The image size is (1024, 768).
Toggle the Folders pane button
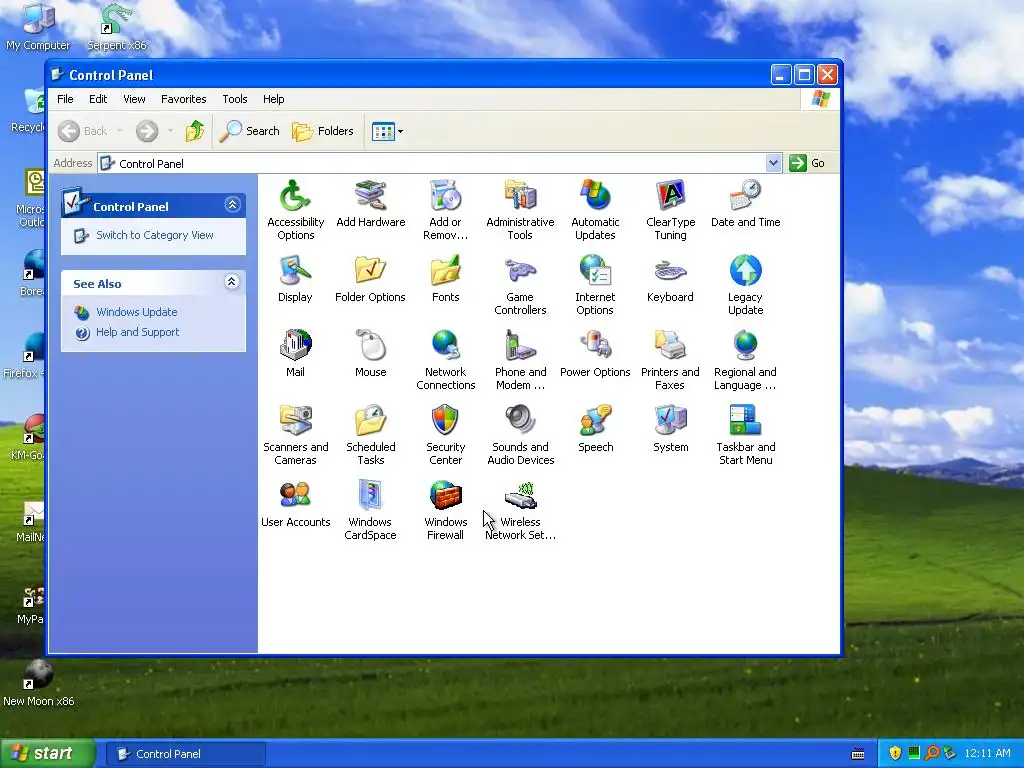(323, 131)
